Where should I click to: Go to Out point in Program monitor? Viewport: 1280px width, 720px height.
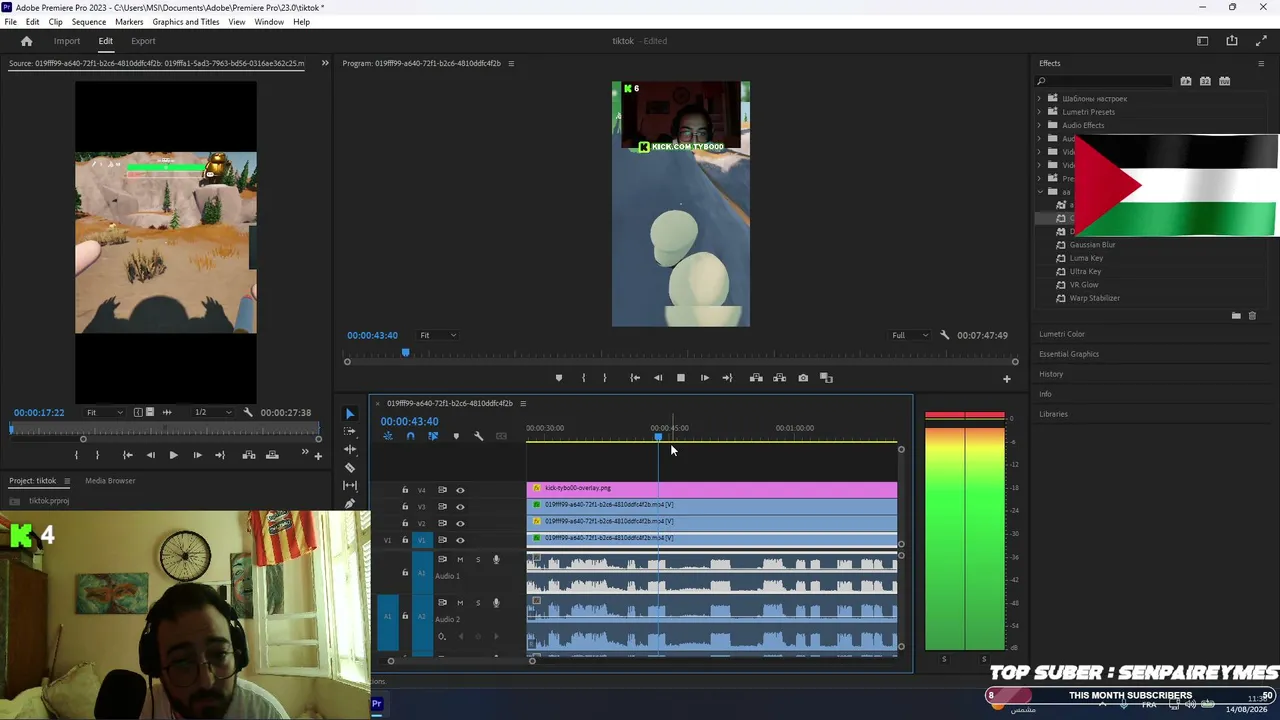click(x=727, y=378)
